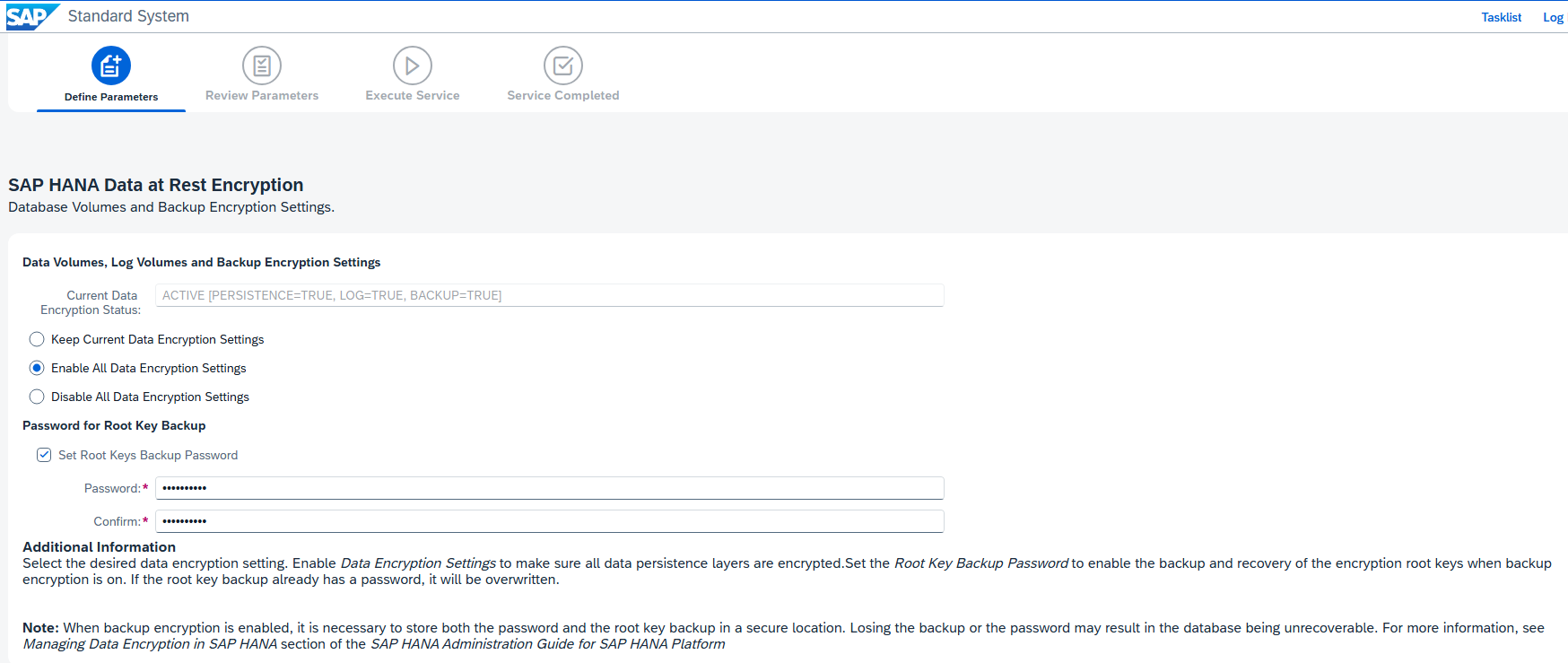
Task: Click 'Database Volumes and Backup Encryption Settings.' subtitle
Action: point(171,207)
